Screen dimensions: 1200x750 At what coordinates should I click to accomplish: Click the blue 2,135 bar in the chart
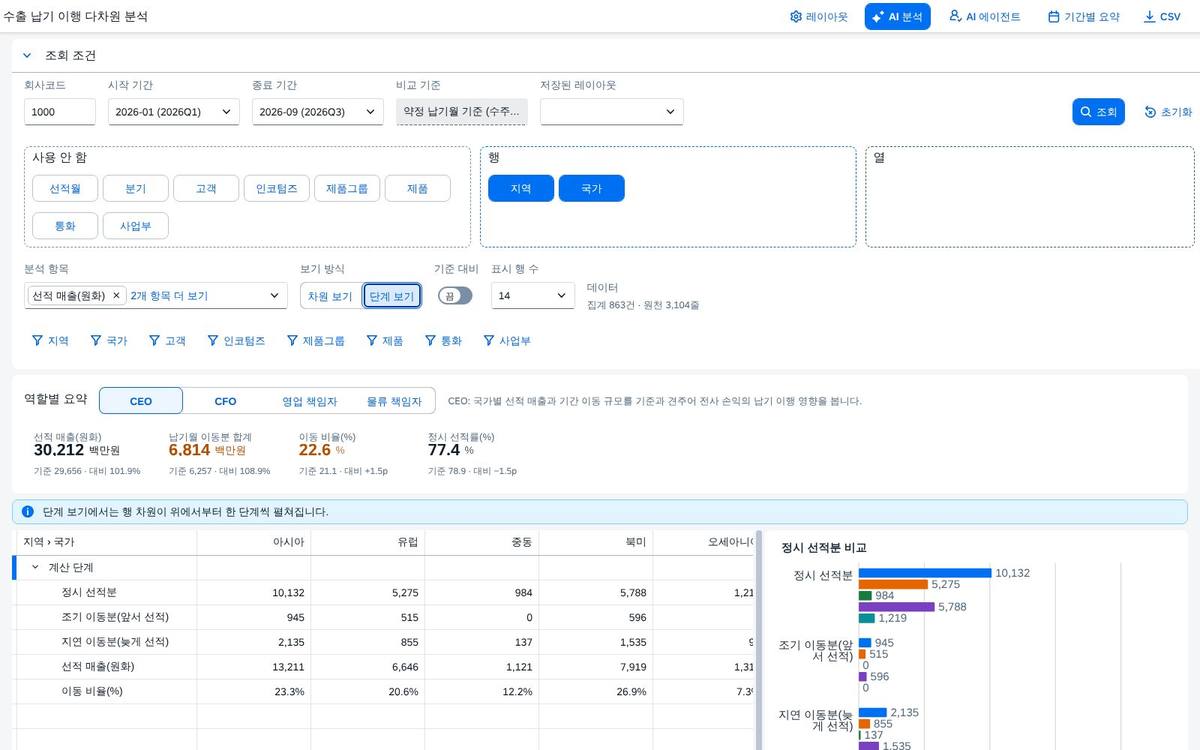pos(873,713)
